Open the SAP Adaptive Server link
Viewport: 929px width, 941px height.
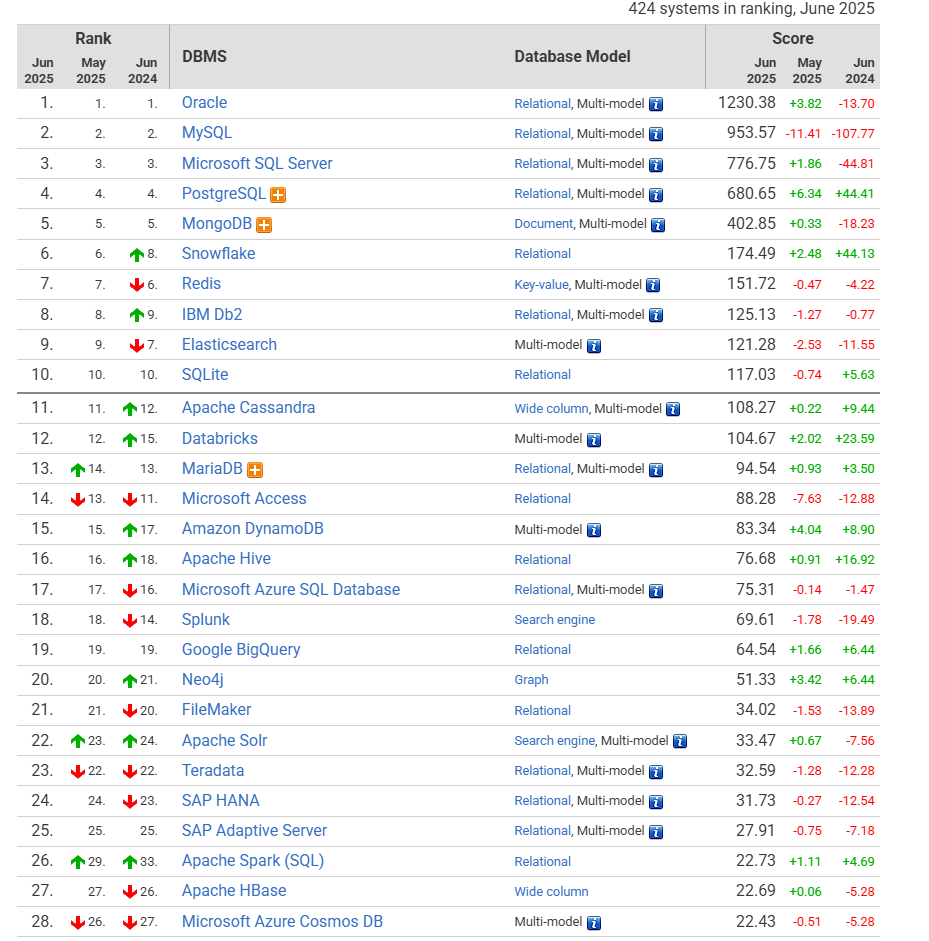254,831
